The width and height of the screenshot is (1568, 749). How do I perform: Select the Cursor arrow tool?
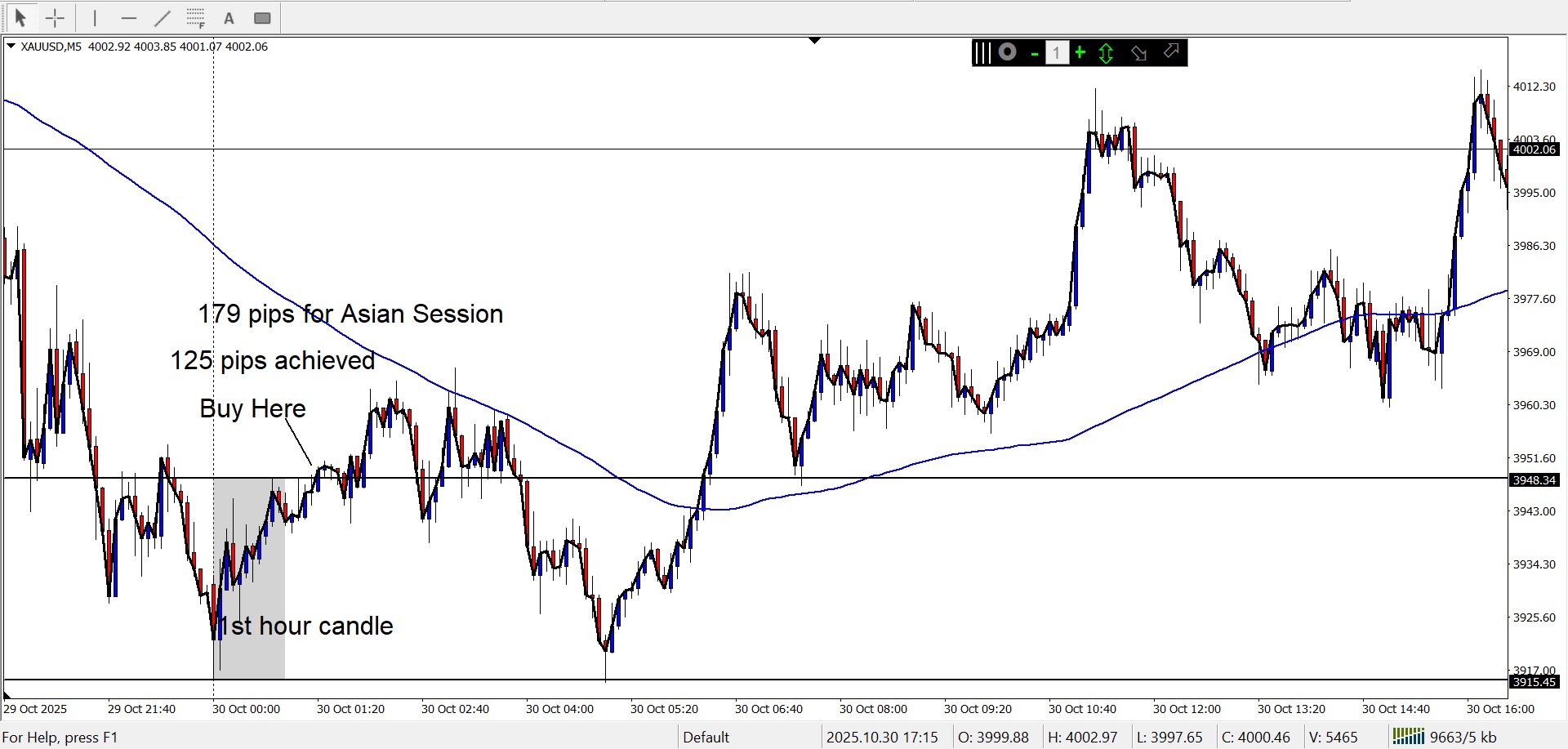coord(20,17)
